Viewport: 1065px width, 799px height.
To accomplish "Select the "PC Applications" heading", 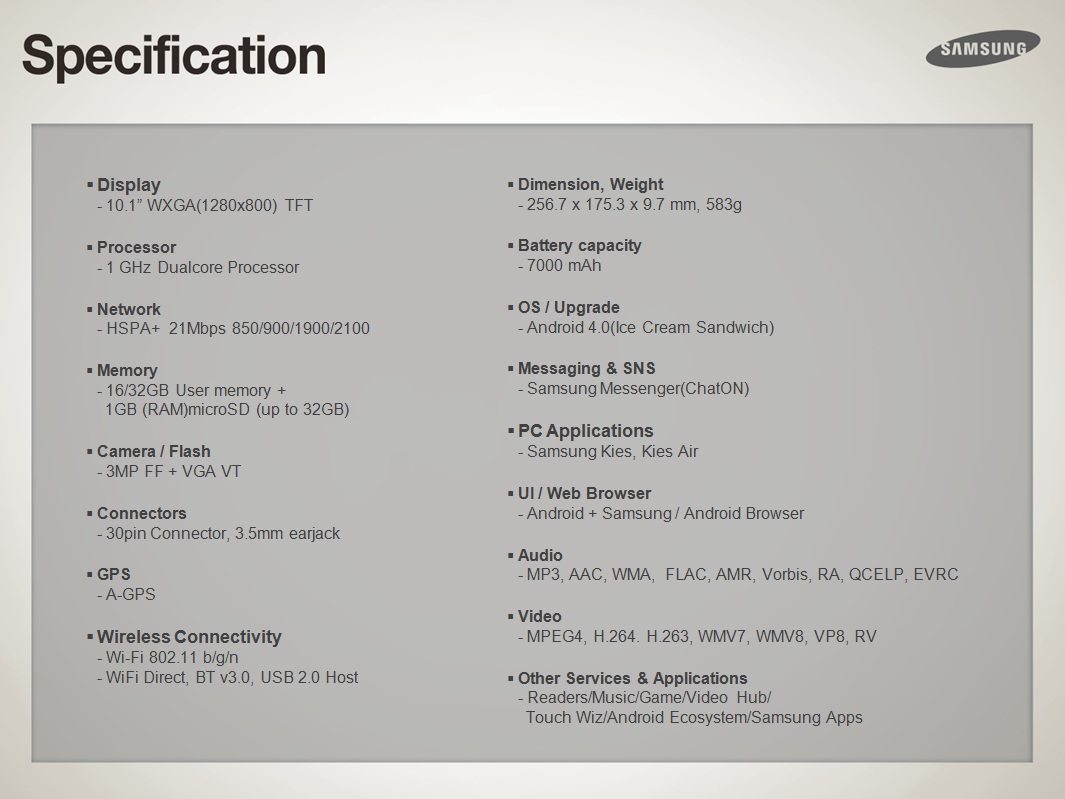I will [585, 431].
